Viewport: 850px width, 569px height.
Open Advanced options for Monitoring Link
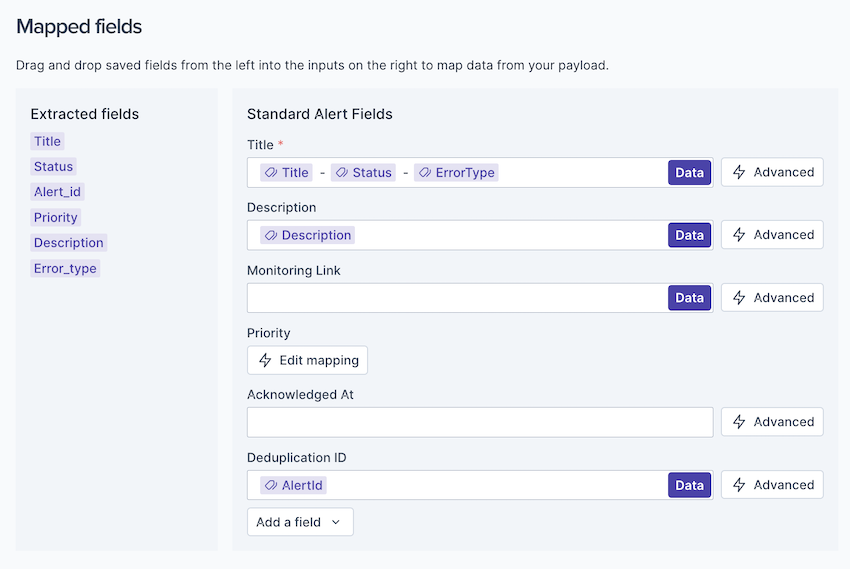pos(772,298)
